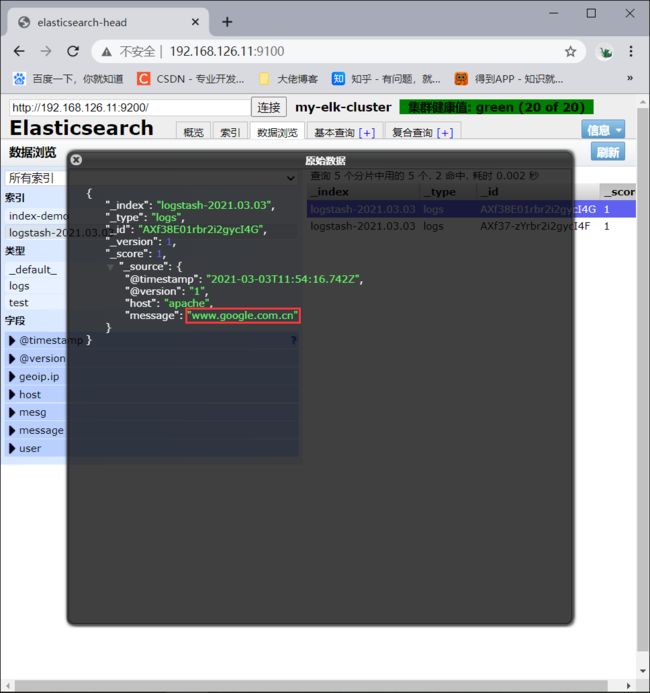The height and width of the screenshot is (693, 650).
Task: Select the logs type in sidebar
Action: pyautogui.click(x=19, y=286)
